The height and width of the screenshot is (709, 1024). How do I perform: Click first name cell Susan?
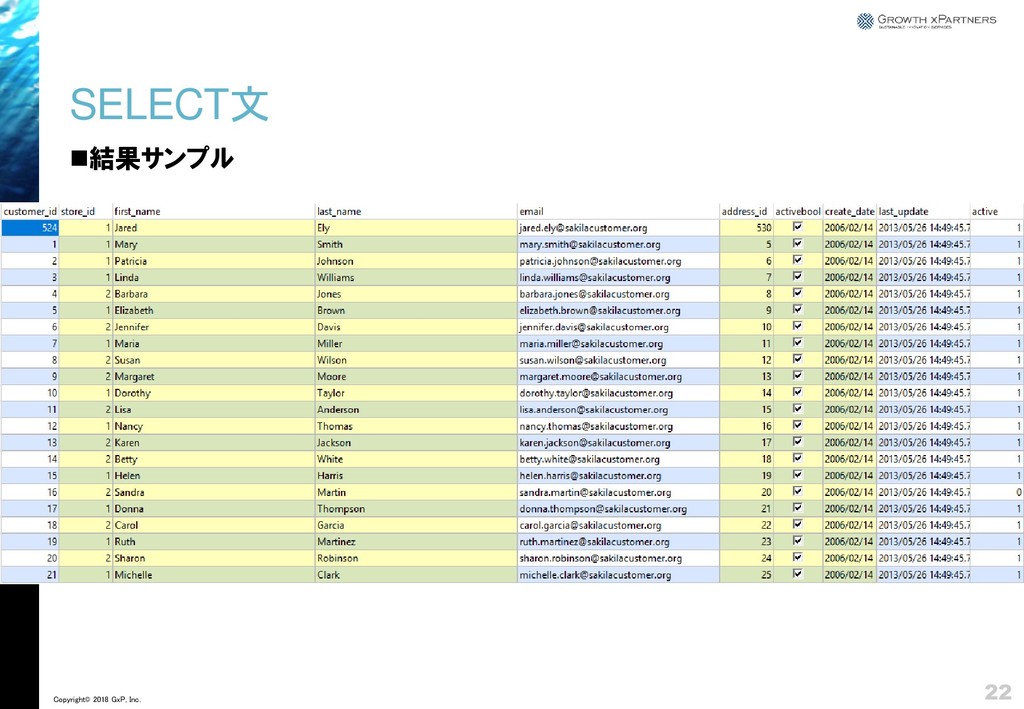click(x=214, y=360)
